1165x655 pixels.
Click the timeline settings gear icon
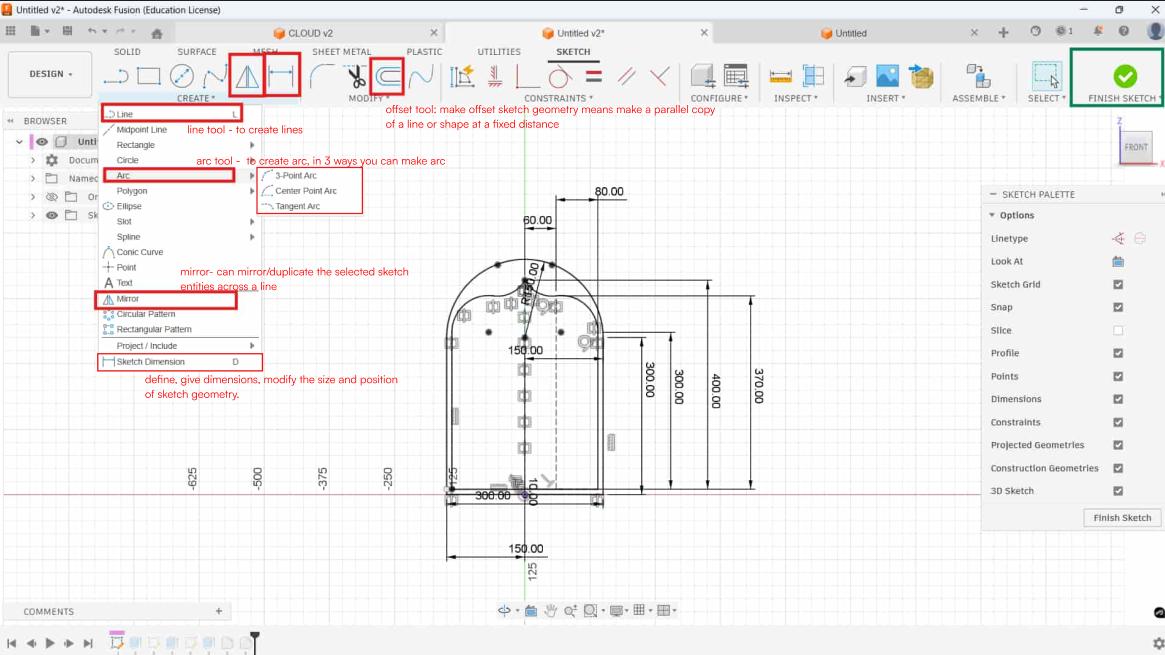pos(1158,643)
